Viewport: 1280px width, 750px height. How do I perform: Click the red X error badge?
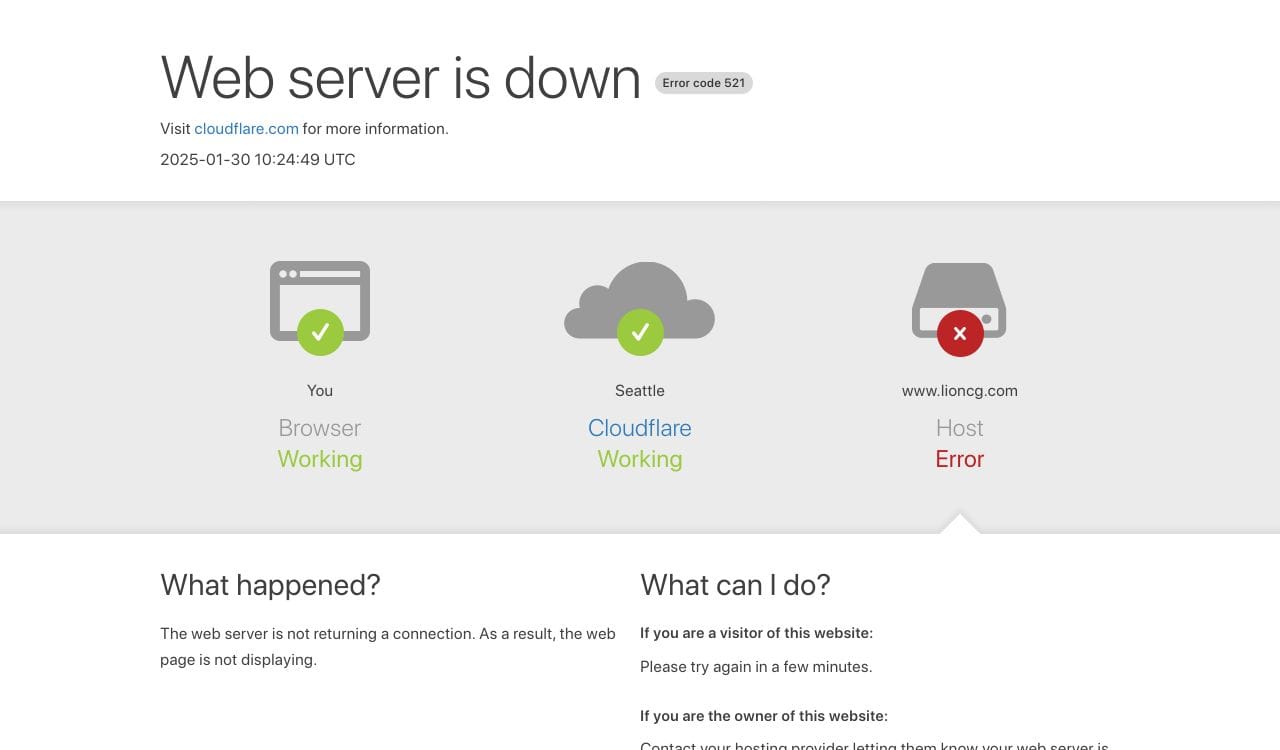(960, 333)
